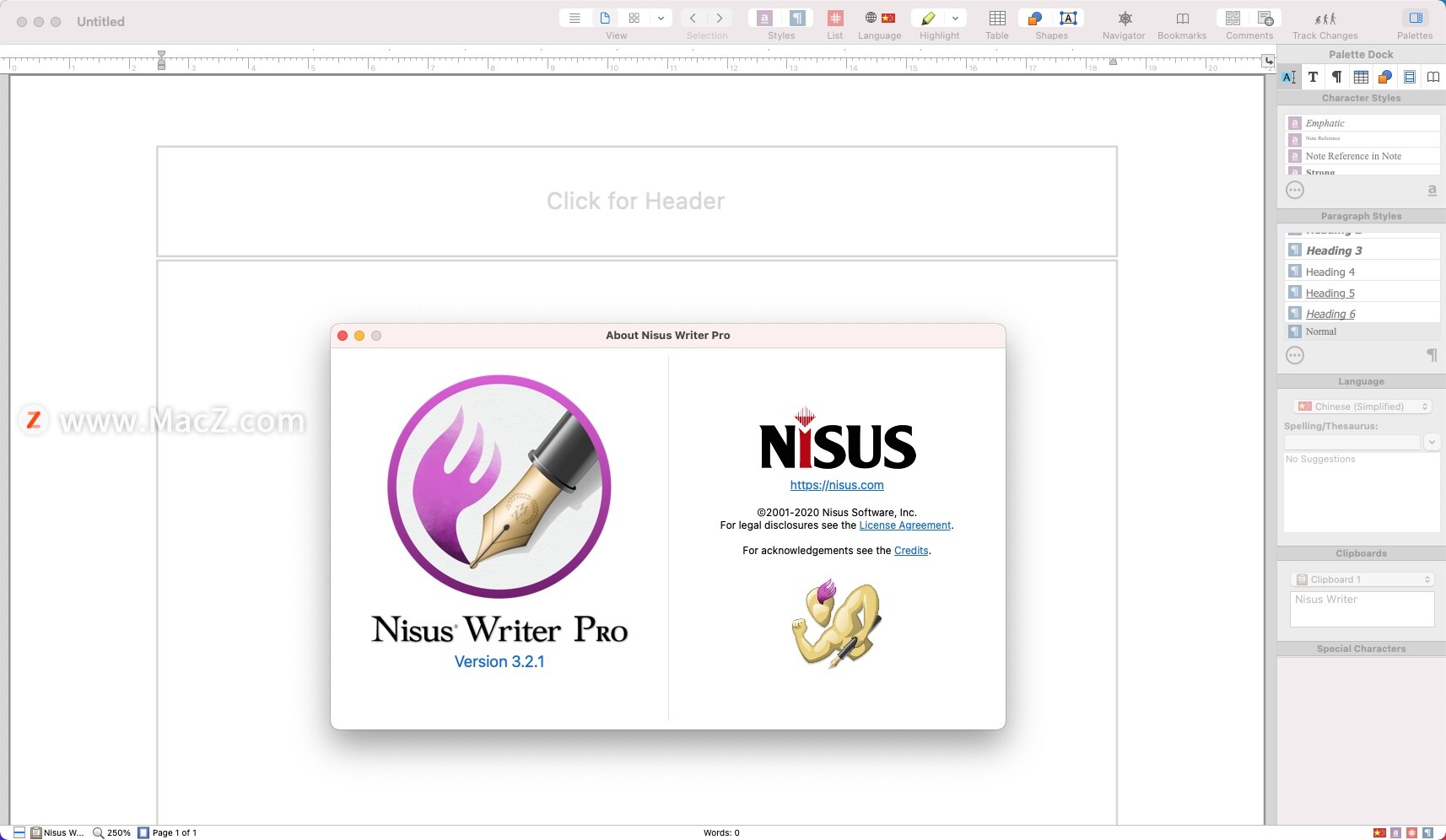Open the https://nisus.com link
Image resolution: width=1446 pixels, height=840 pixels.
(837, 485)
